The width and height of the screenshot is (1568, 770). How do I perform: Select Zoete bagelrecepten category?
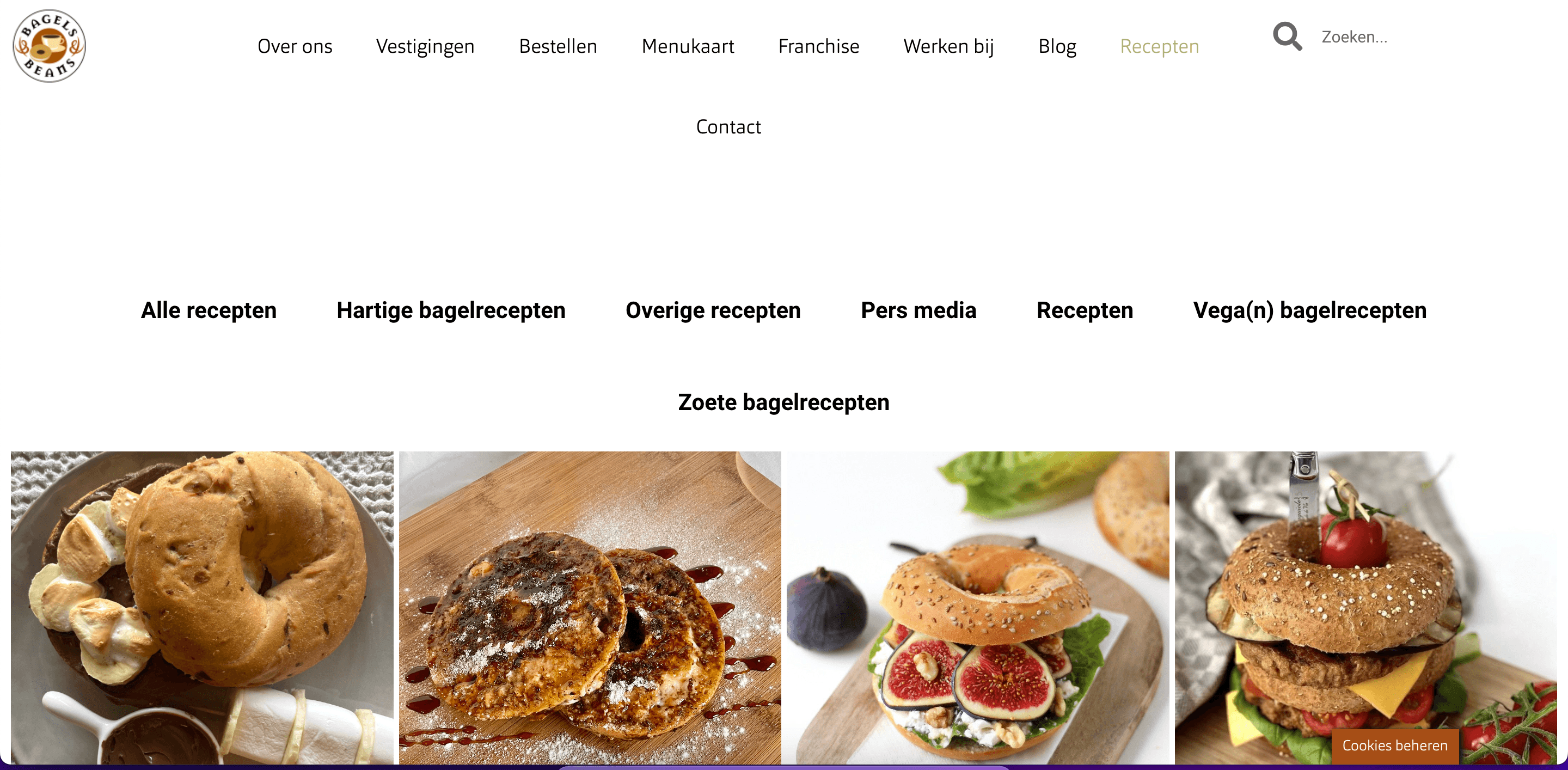click(x=783, y=402)
